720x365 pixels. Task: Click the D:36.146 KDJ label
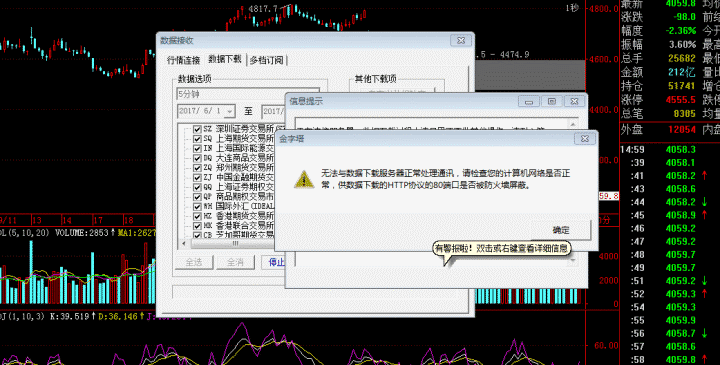118,316
